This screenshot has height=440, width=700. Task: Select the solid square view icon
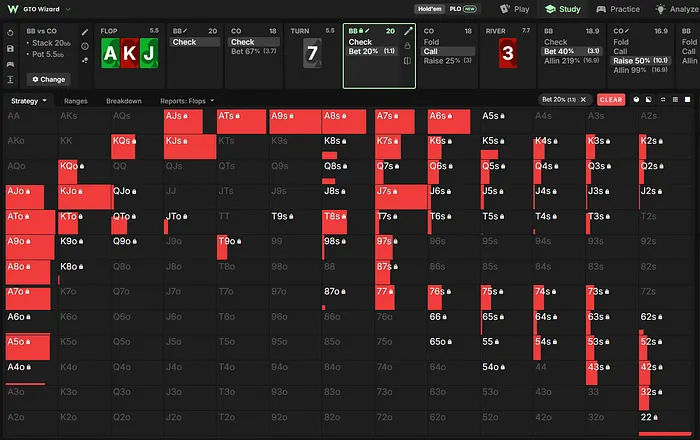(688, 100)
